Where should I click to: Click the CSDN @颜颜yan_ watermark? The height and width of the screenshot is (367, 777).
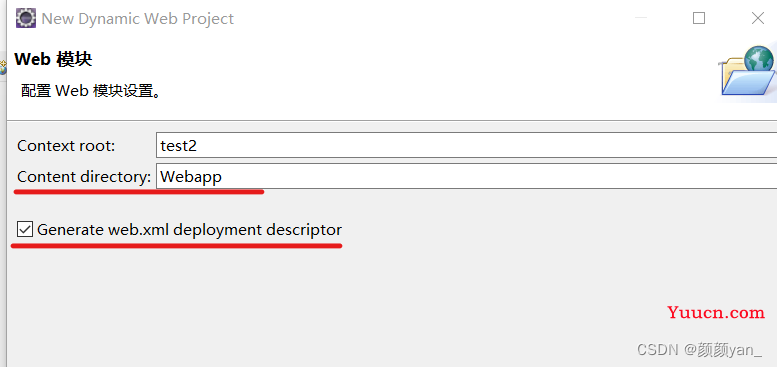click(x=700, y=350)
